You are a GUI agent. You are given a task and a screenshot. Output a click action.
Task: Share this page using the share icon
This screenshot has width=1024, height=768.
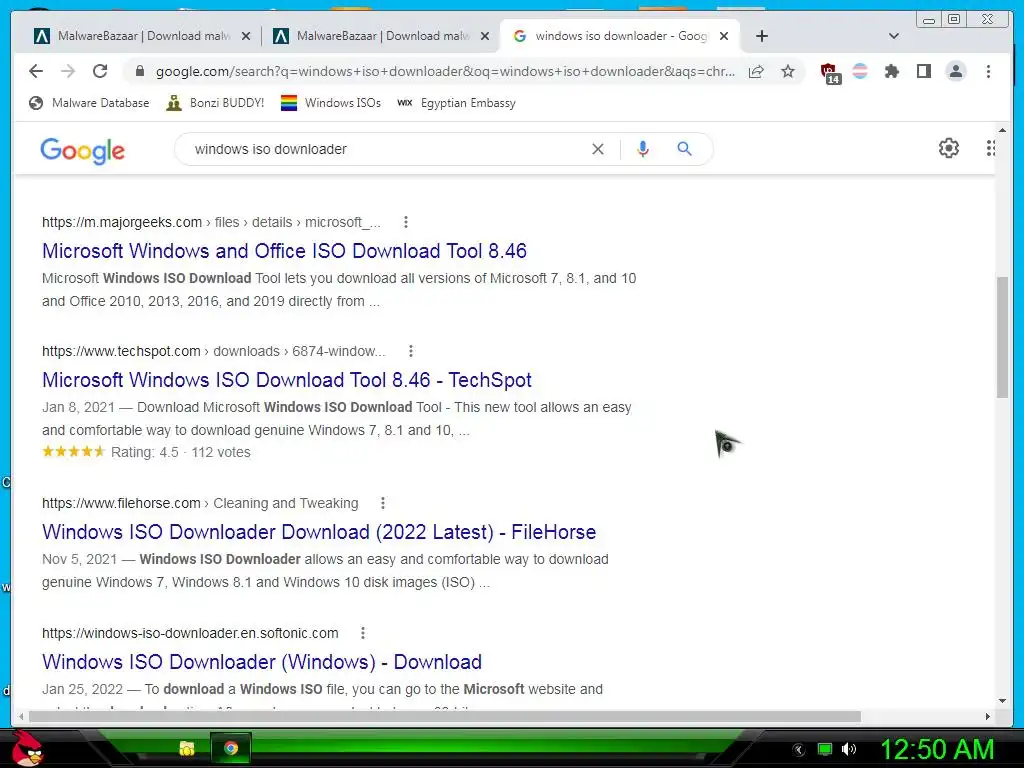coord(756,71)
